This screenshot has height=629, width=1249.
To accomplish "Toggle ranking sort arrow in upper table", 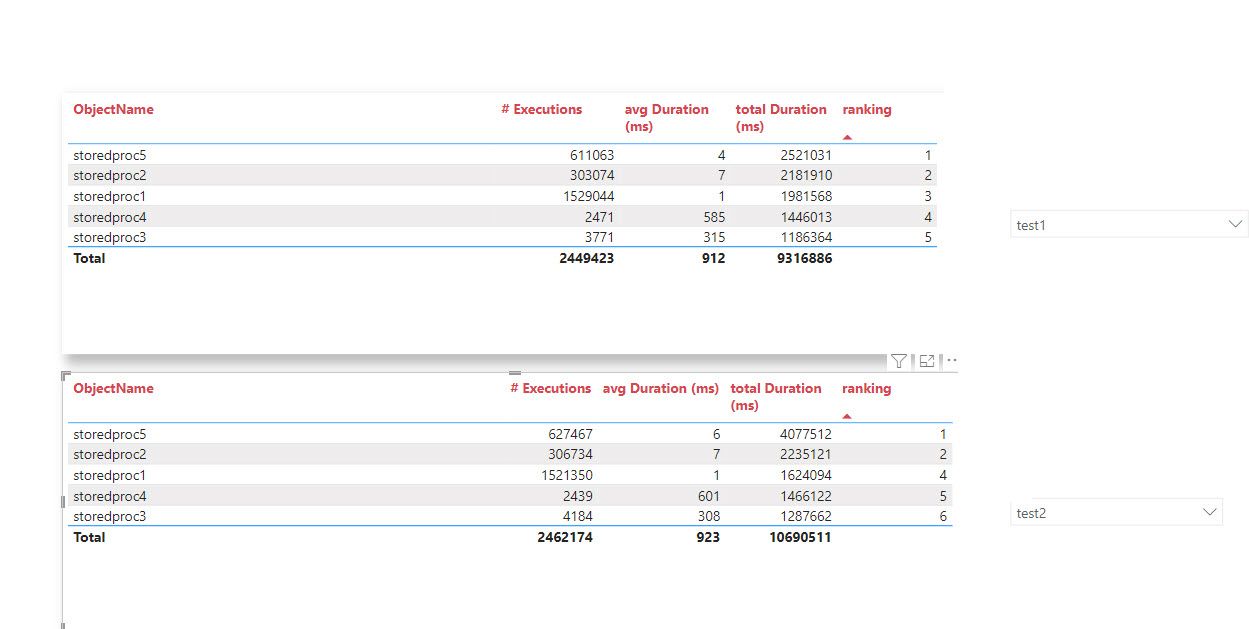I will [847, 137].
